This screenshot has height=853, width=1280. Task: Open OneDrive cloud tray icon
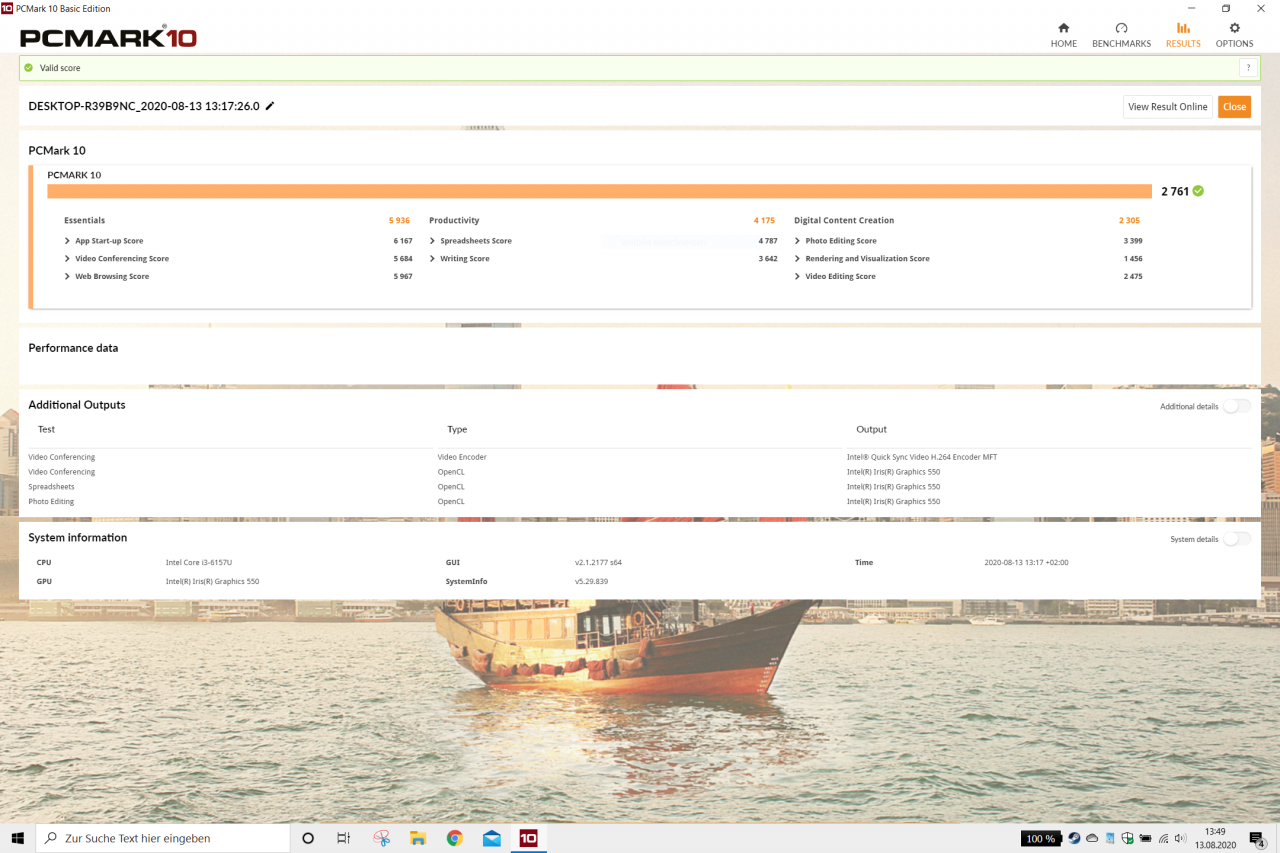(1092, 838)
